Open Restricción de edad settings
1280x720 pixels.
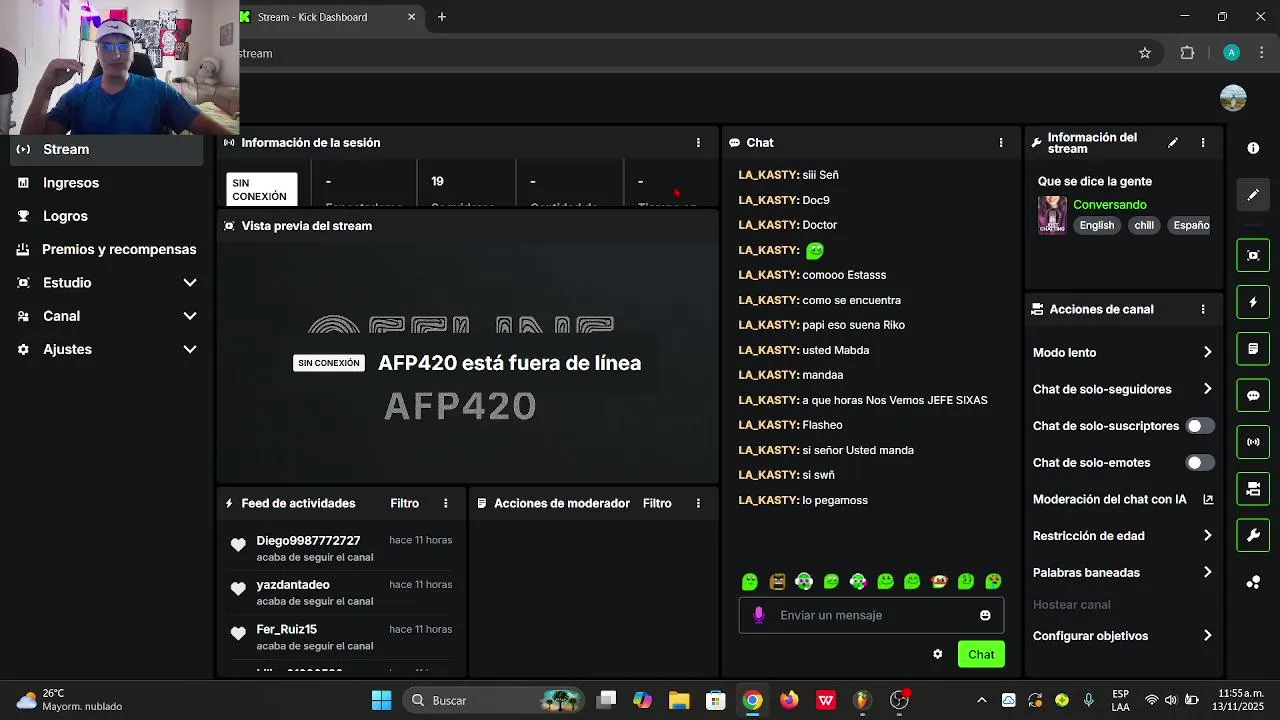[1122, 536]
